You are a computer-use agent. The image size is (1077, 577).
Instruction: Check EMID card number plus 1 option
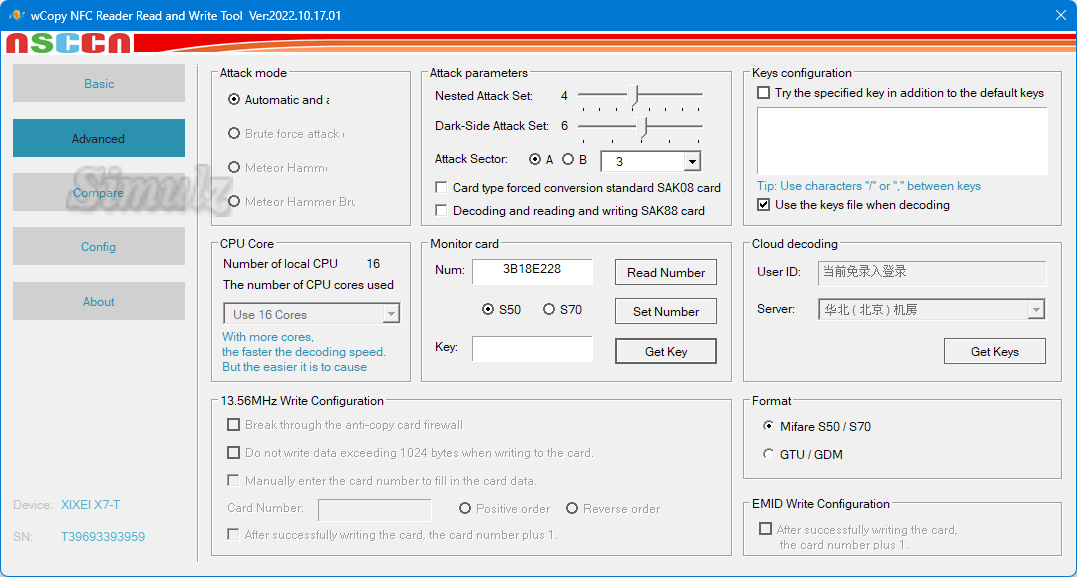[765, 529]
